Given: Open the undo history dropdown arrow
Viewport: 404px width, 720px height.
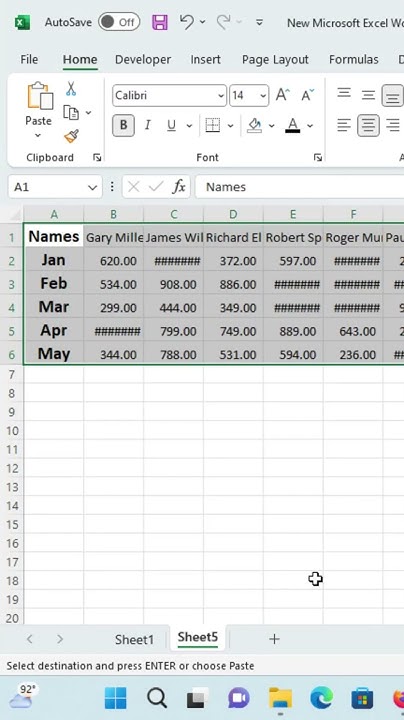Looking at the screenshot, I should click(202, 22).
